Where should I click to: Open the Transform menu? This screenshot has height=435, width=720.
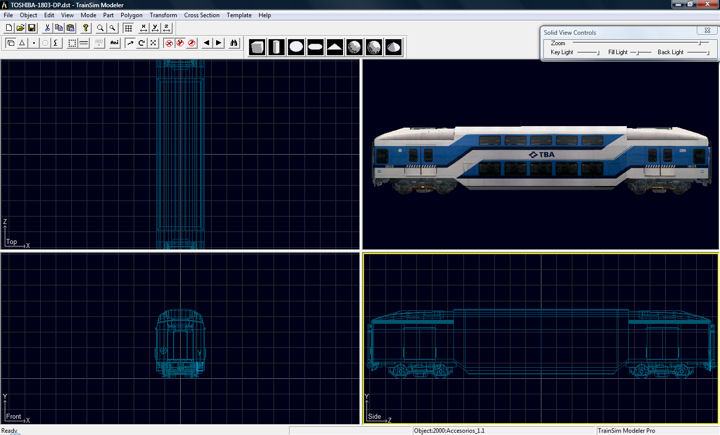(163, 16)
